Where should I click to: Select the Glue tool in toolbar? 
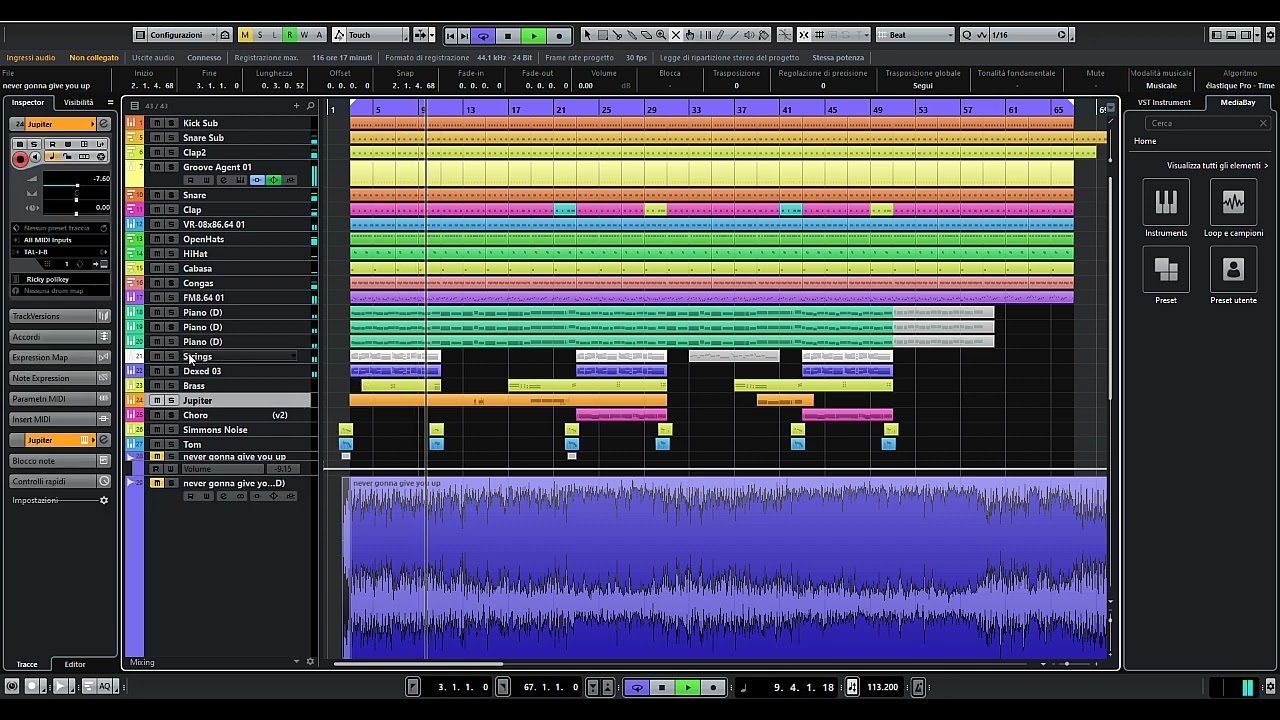[x=632, y=35]
